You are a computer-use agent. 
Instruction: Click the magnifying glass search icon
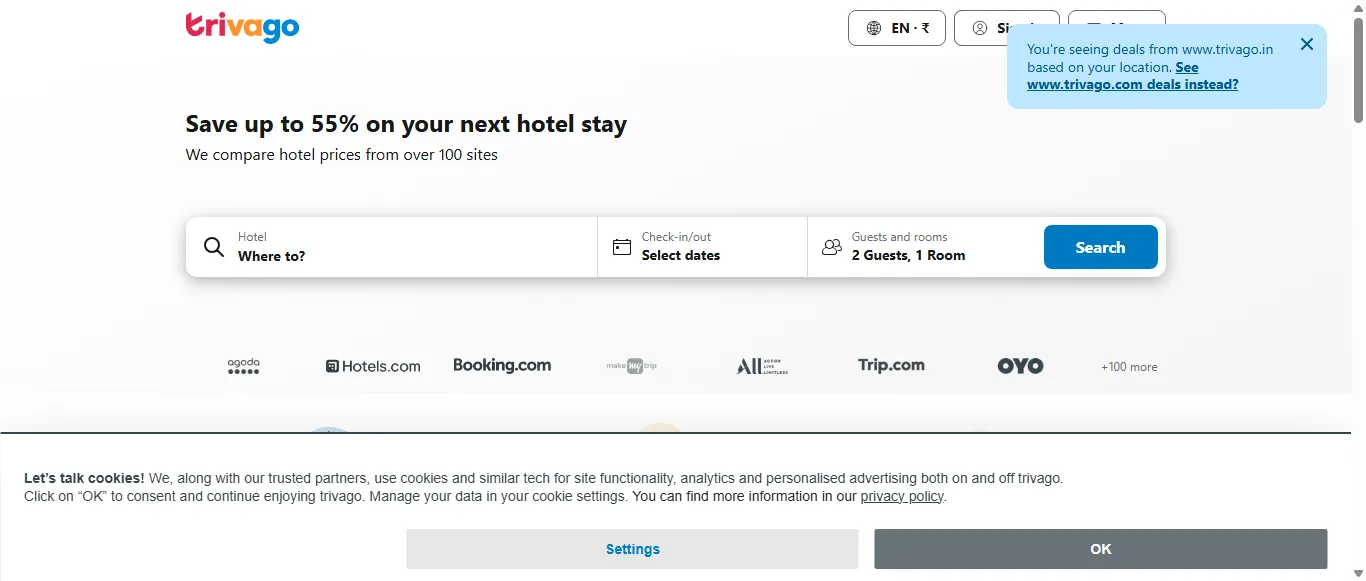pyautogui.click(x=214, y=247)
